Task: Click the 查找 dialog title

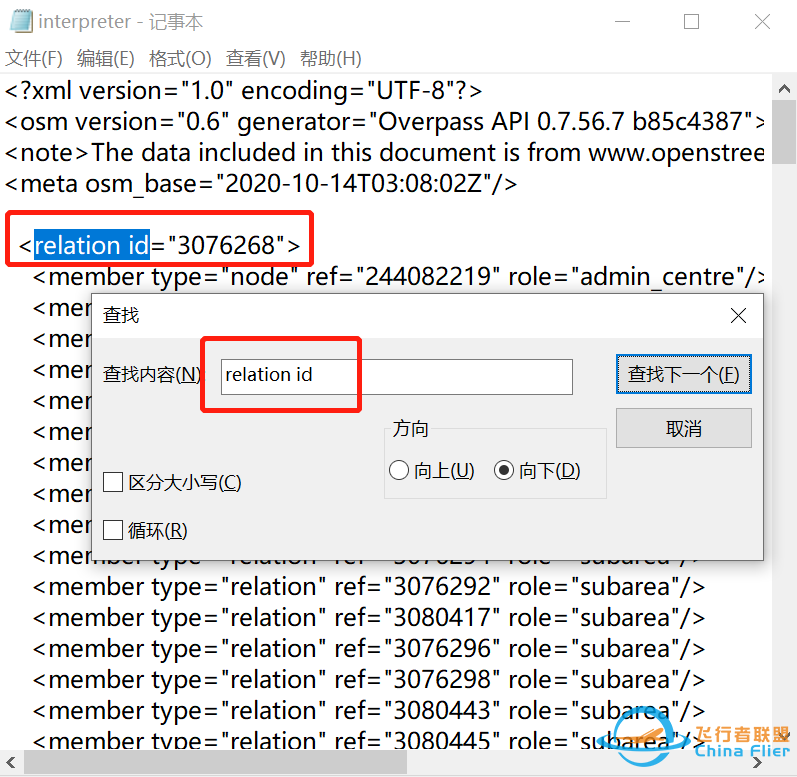Action: pyautogui.click(x=121, y=315)
